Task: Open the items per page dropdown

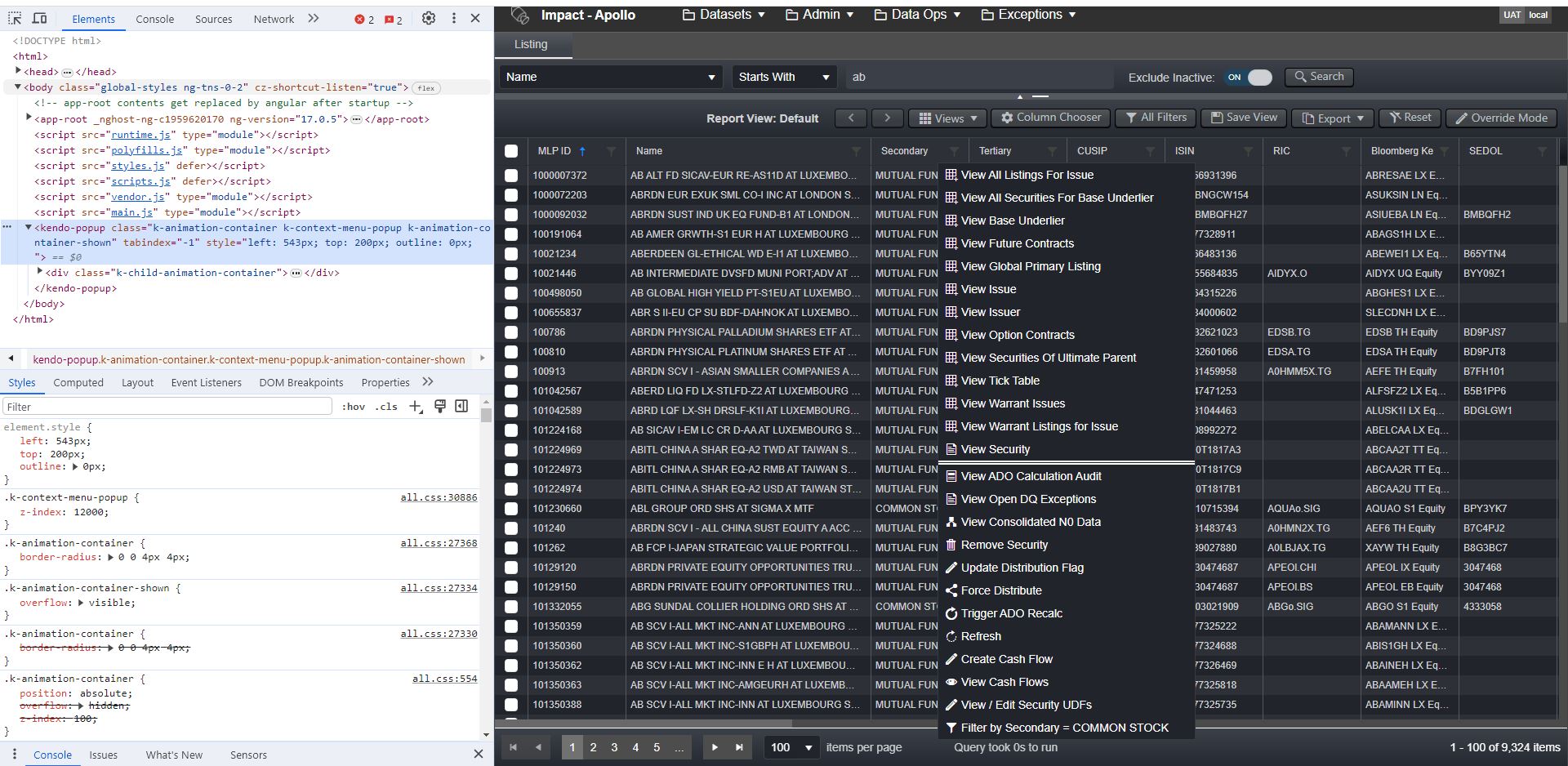Action: pyautogui.click(x=791, y=747)
